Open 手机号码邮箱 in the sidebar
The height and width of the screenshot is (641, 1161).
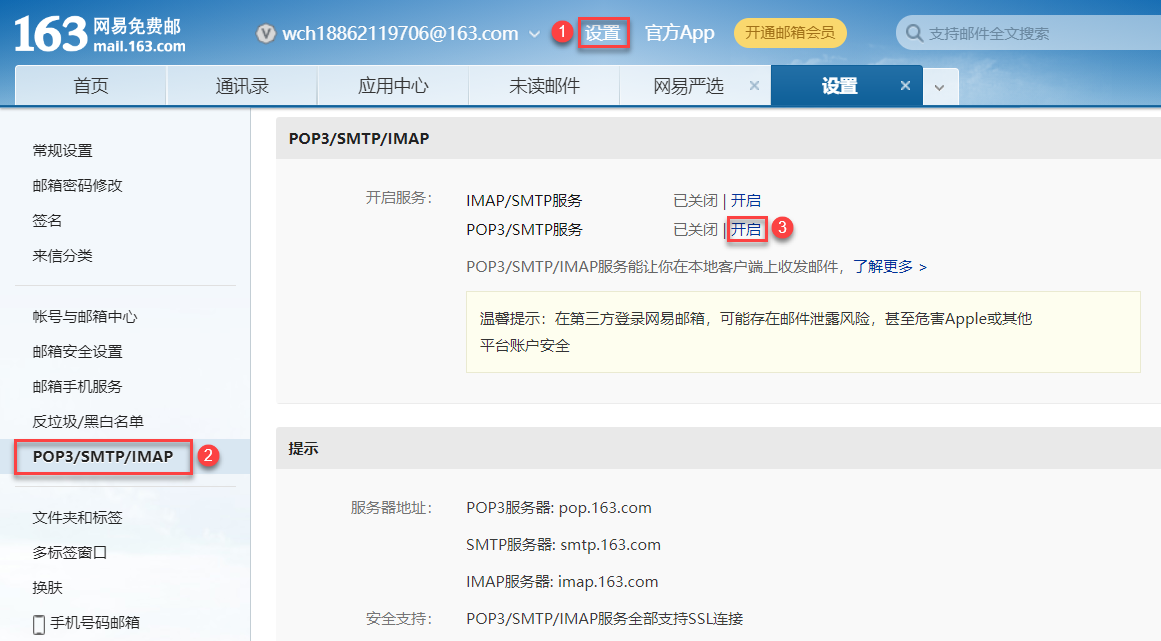(x=95, y=622)
